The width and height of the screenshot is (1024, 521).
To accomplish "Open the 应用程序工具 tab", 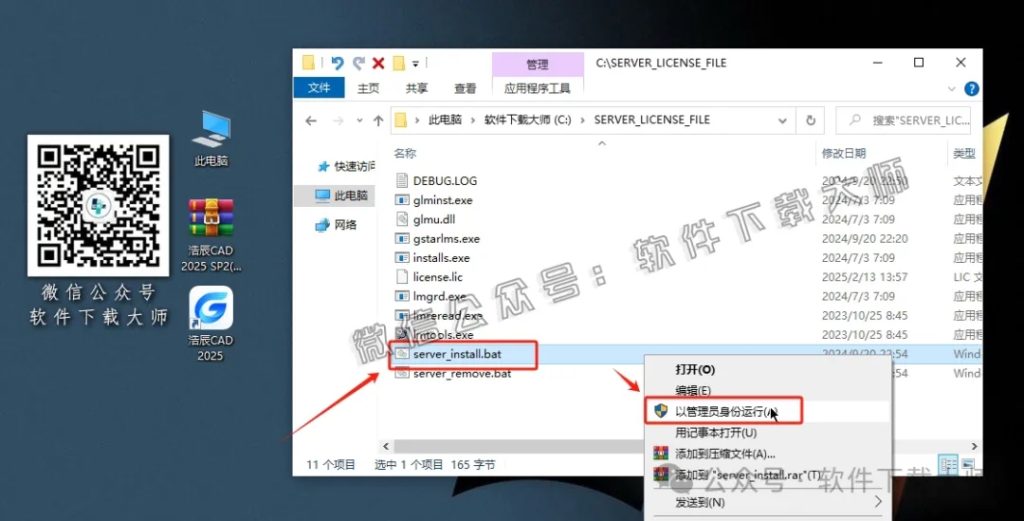I will click(x=537, y=88).
